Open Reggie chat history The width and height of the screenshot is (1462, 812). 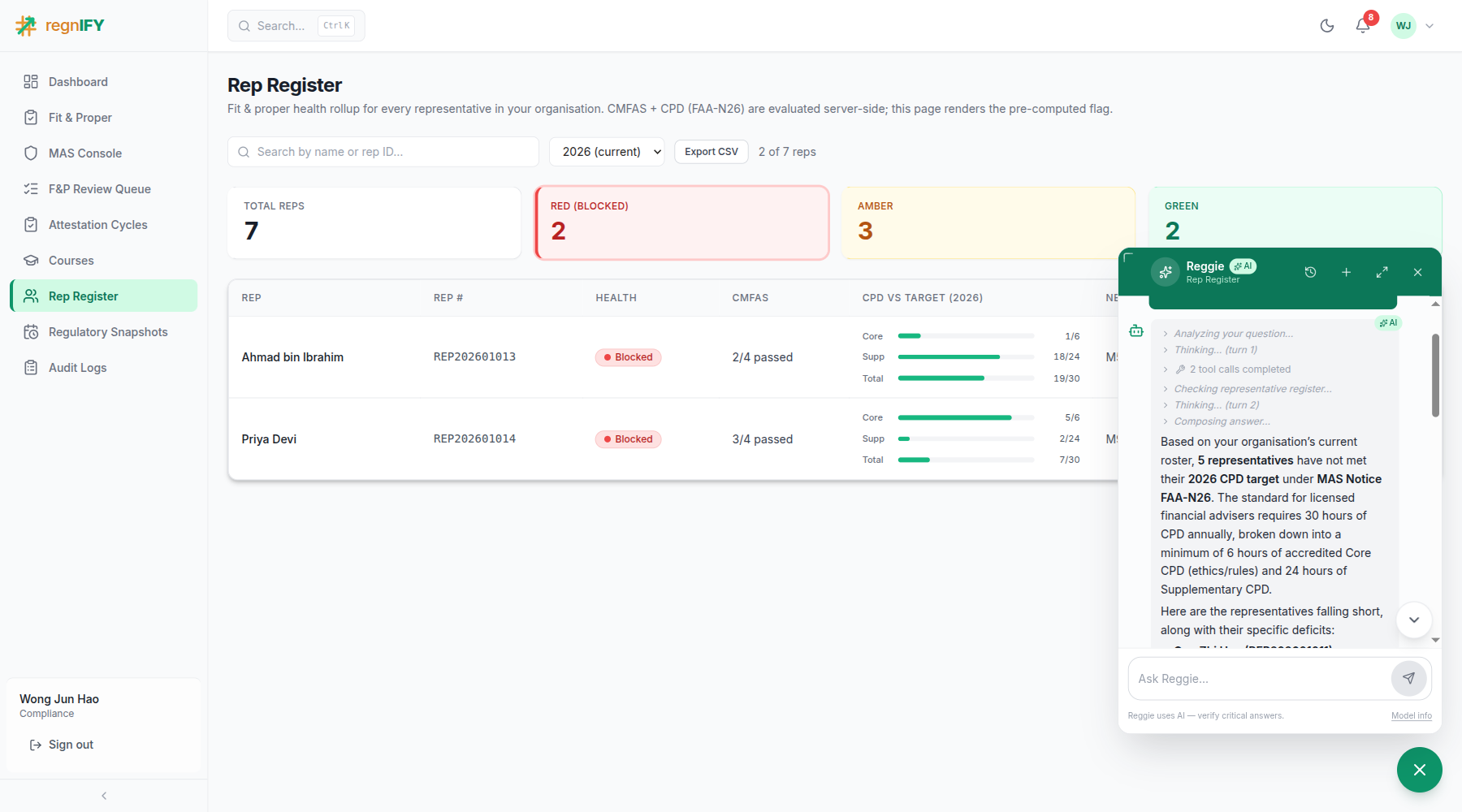[x=1310, y=272]
